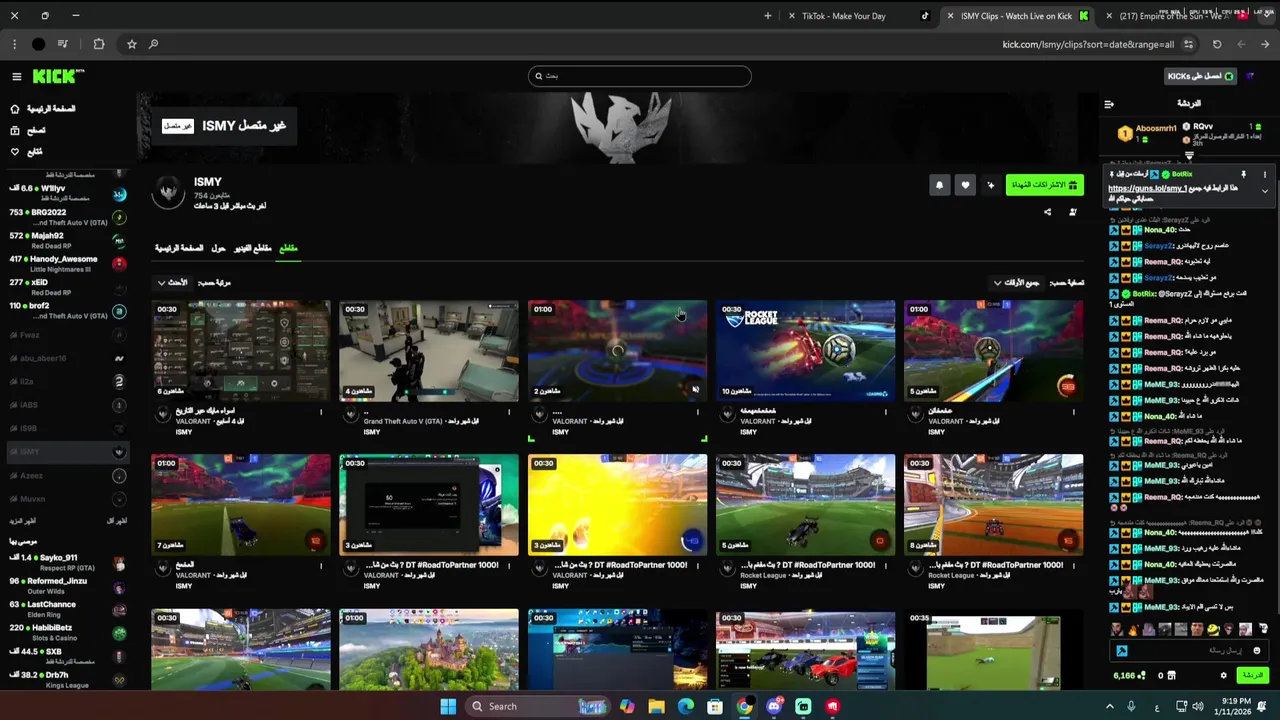Screen dimensions: 1280x720
Task: Open a new browser tab with the plus icon
Action: pos(768,16)
